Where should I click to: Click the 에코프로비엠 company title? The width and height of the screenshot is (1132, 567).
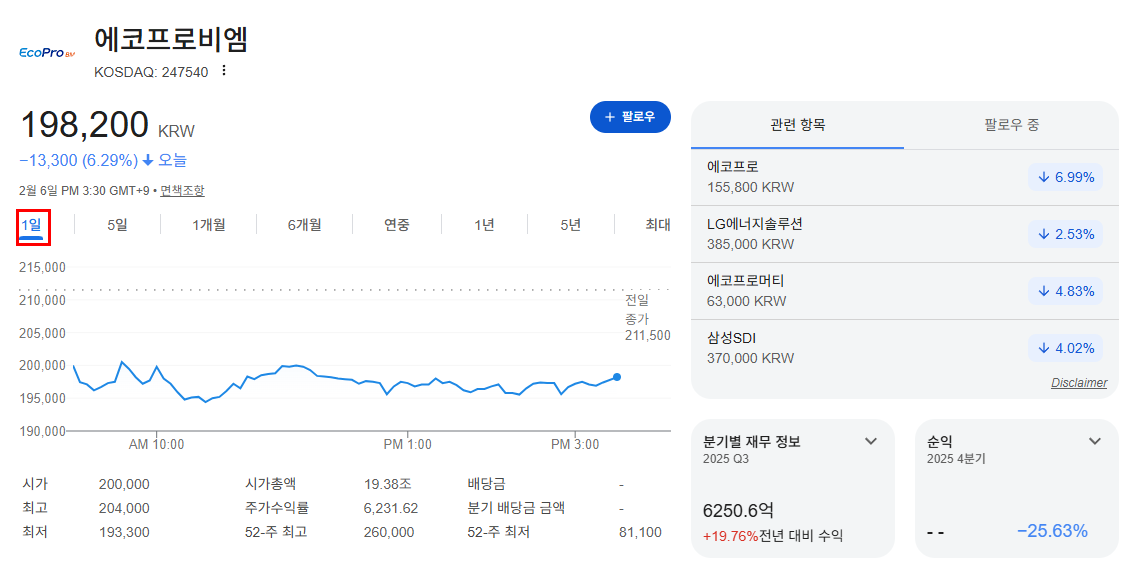pyautogui.click(x=171, y=39)
